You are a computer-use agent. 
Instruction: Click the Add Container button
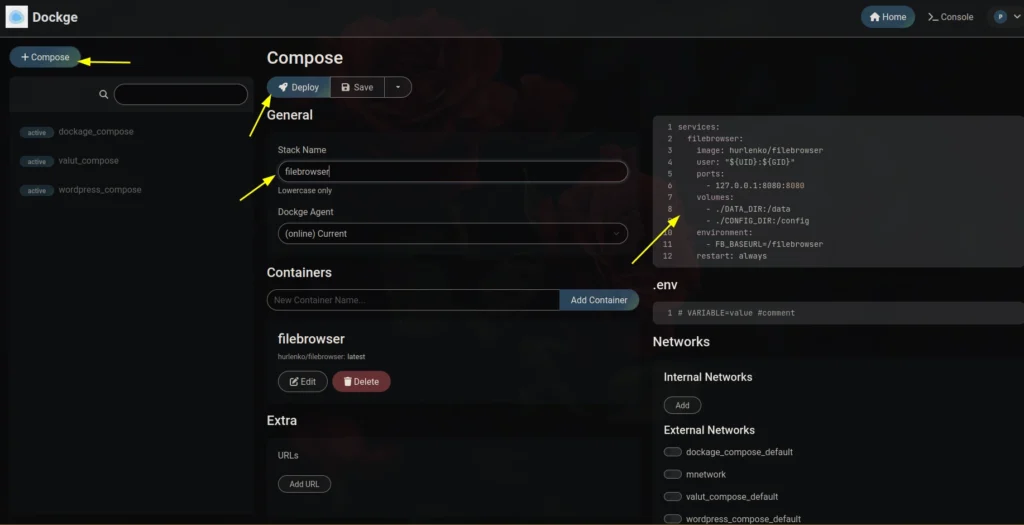[599, 300]
